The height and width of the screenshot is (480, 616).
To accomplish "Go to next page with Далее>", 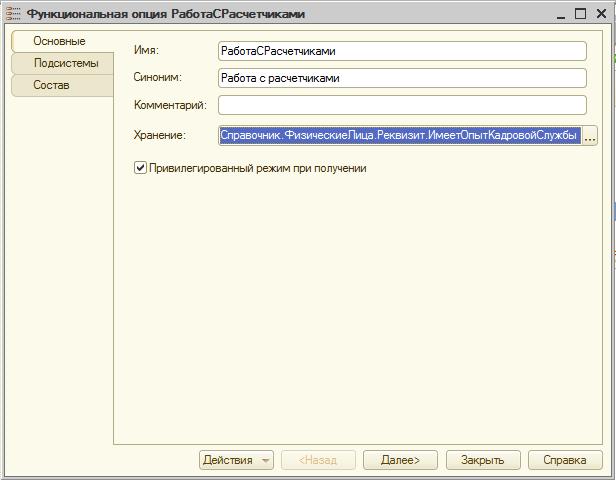I will 400,460.
